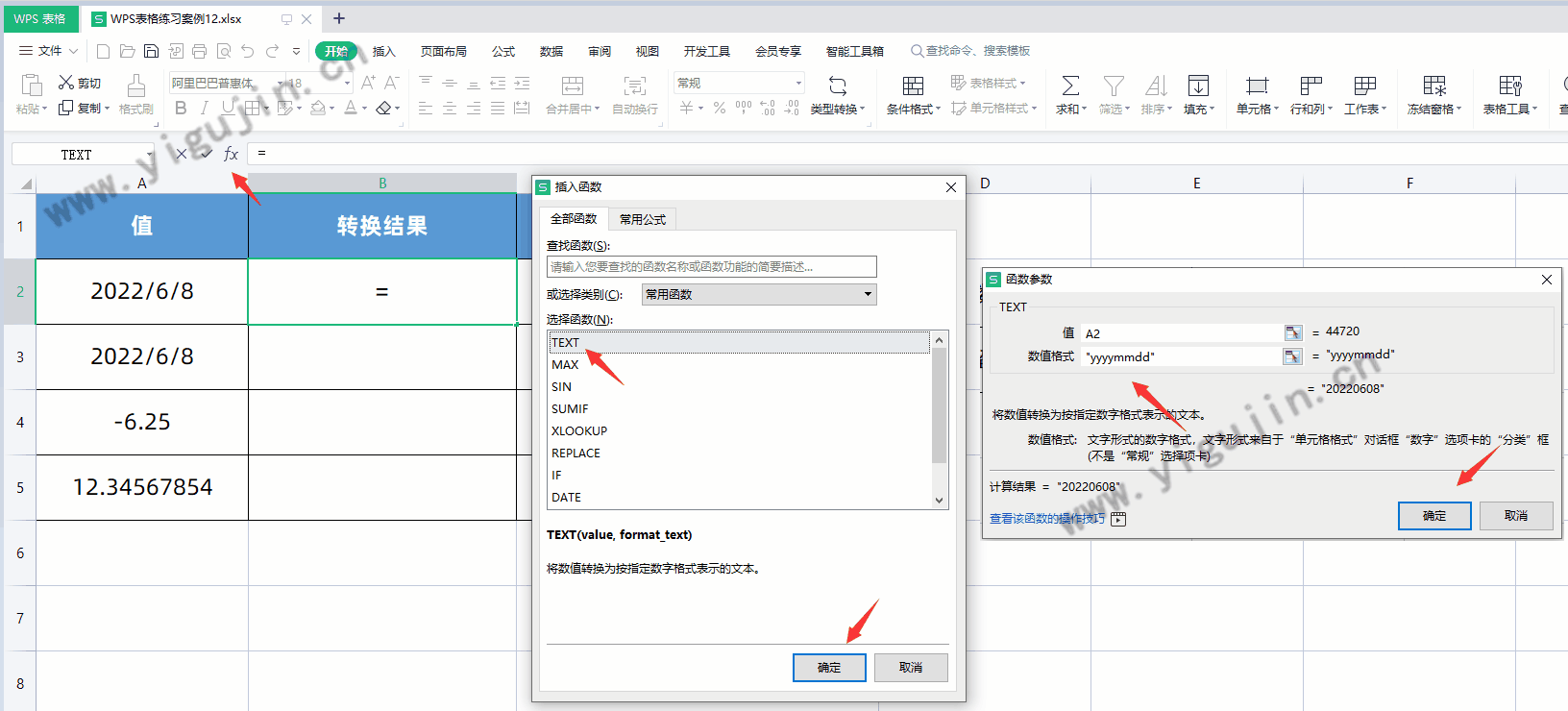Select XLOOKUP in the function list
Viewport: 1568px width, 711px height.
pos(739,430)
